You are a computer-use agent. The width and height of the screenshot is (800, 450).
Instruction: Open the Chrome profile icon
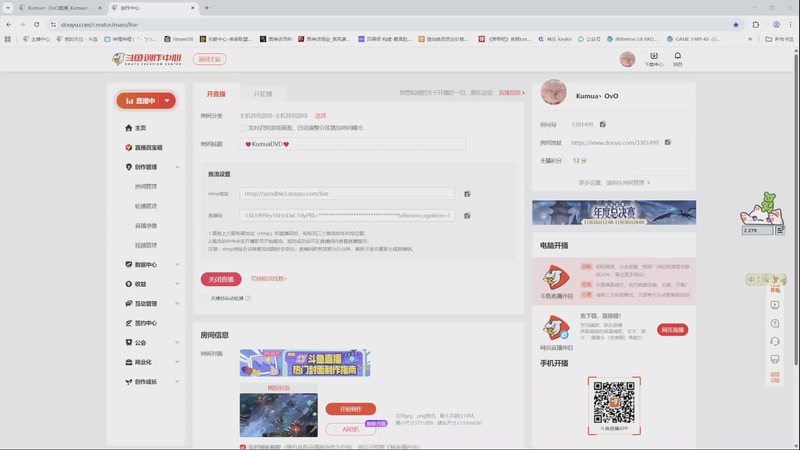776,24
